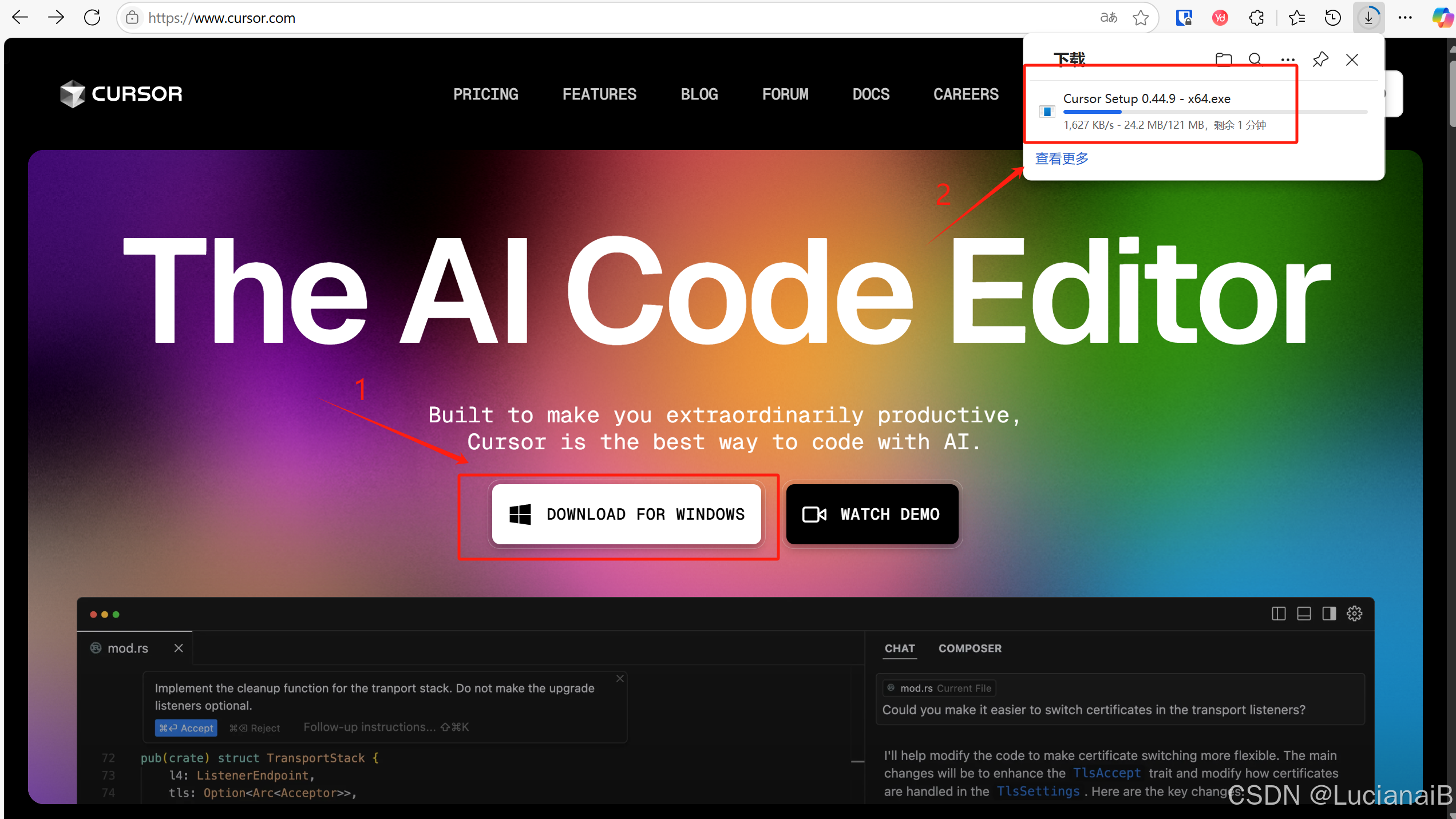Open the PRICING navigation item
The width and height of the screenshot is (1456, 819).
pyautogui.click(x=485, y=94)
